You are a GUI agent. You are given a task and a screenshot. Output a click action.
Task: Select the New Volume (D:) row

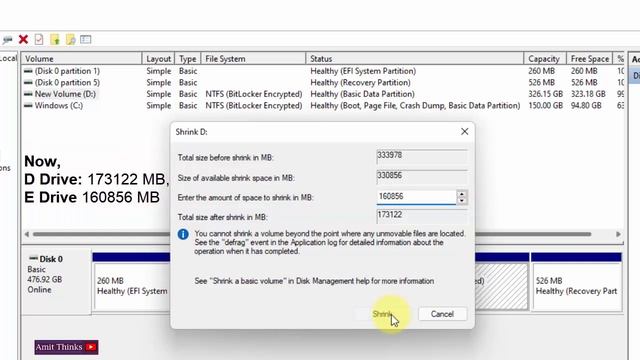[x=322, y=94]
